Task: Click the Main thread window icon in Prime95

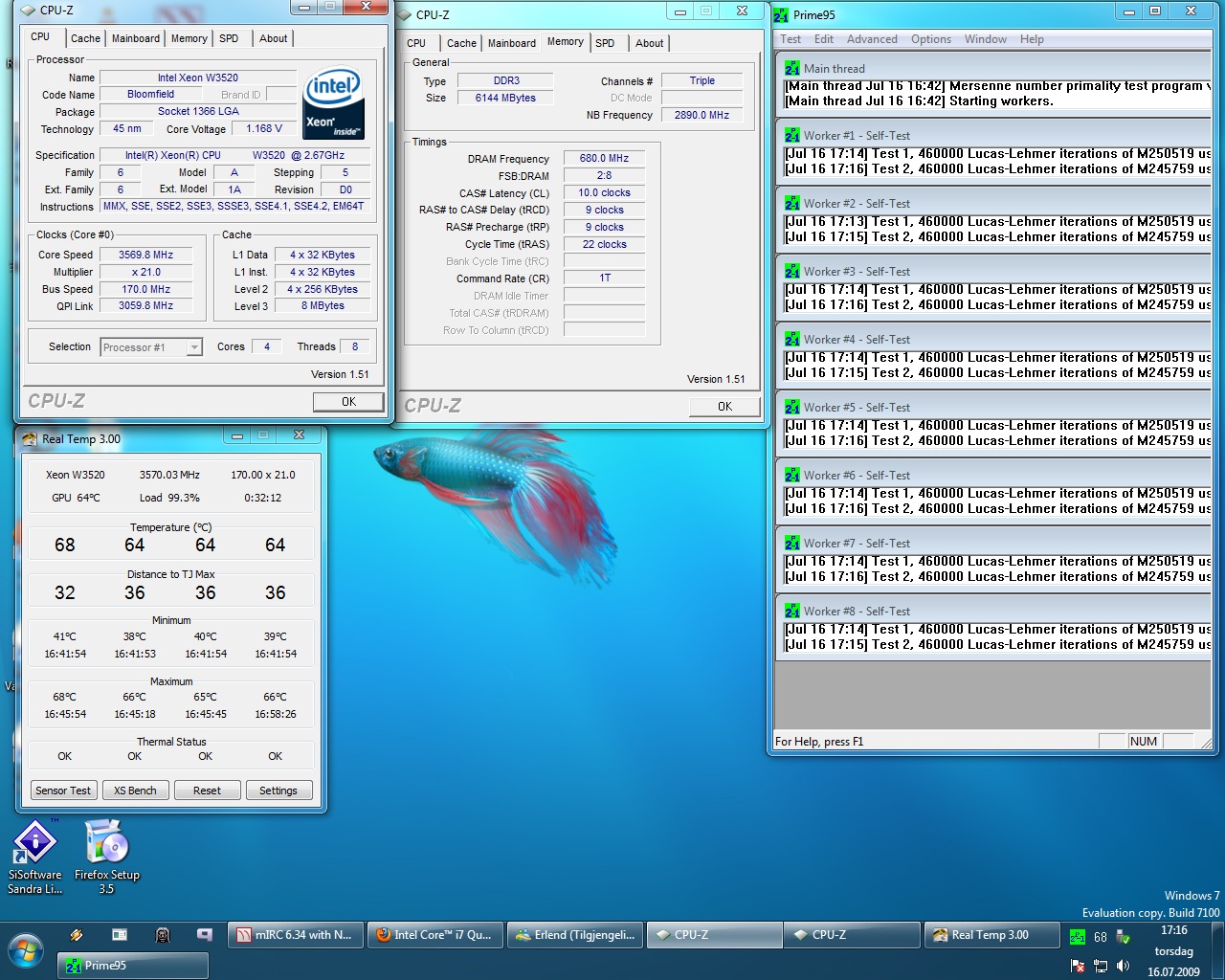Action: 792,69
